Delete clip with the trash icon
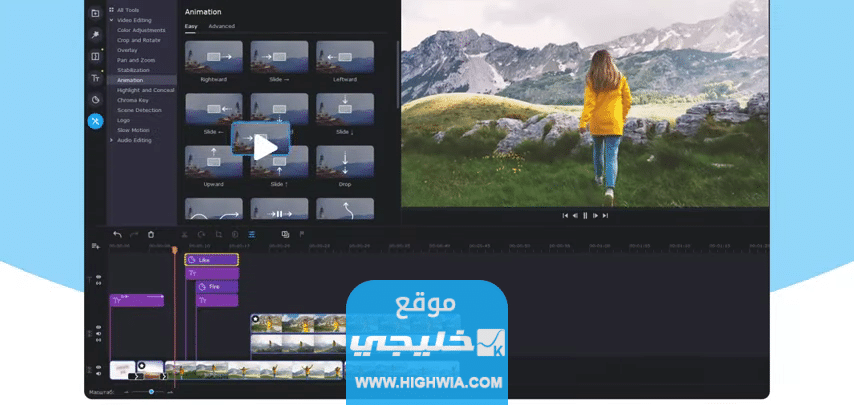Image resolution: width=854 pixels, height=405 pixels. (151, 235)
